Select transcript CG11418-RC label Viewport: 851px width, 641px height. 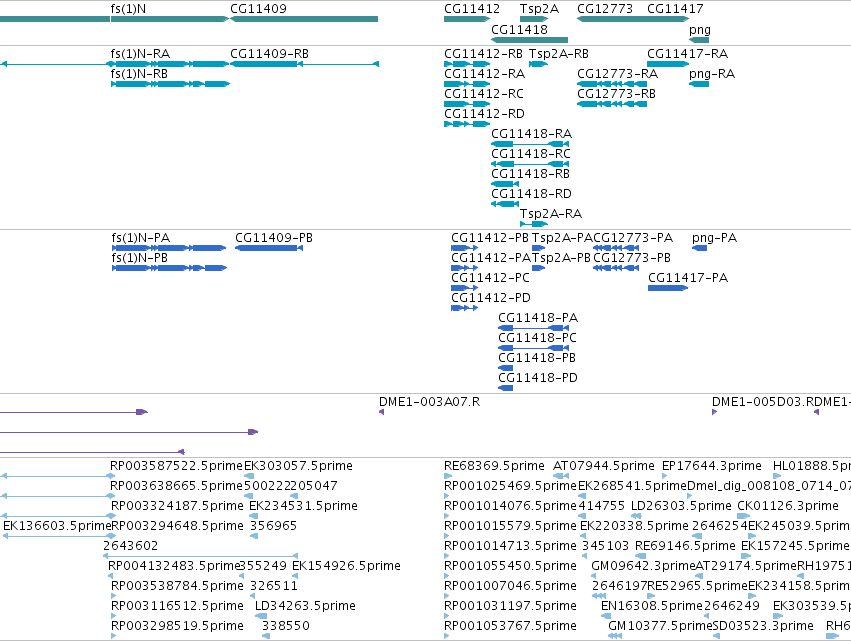click(x=531, y=154)
